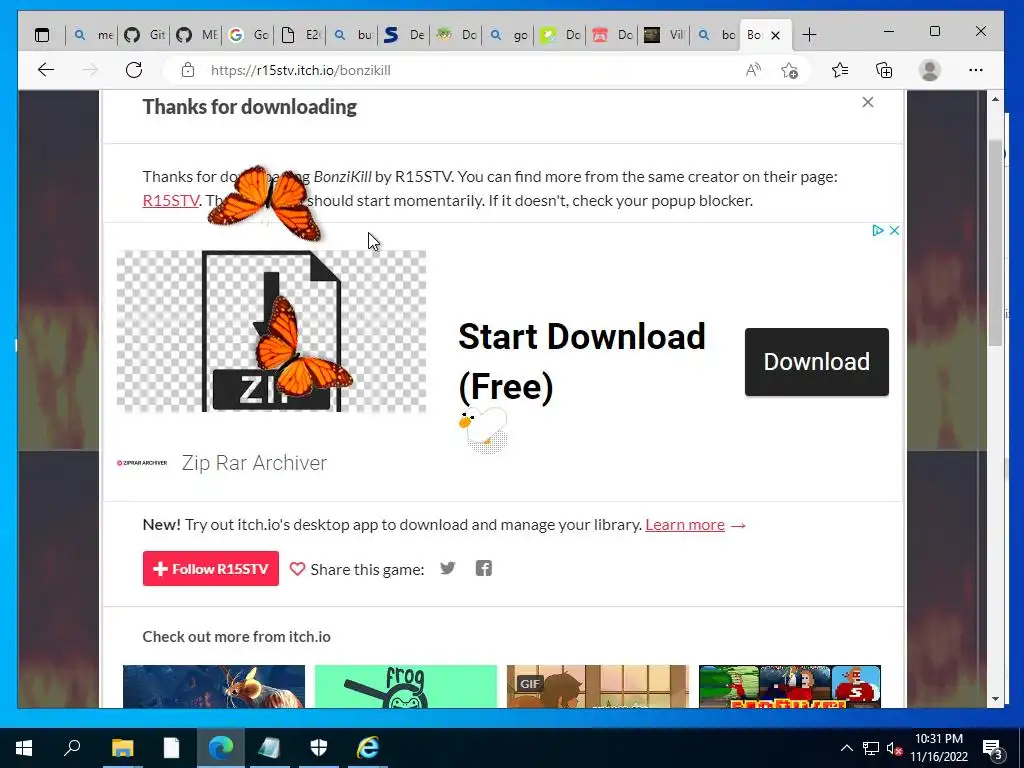Screen dimensions: 1024x768
Task: Switch to the 'ME' GitHub tab
Action: click(x=197, y=35)
